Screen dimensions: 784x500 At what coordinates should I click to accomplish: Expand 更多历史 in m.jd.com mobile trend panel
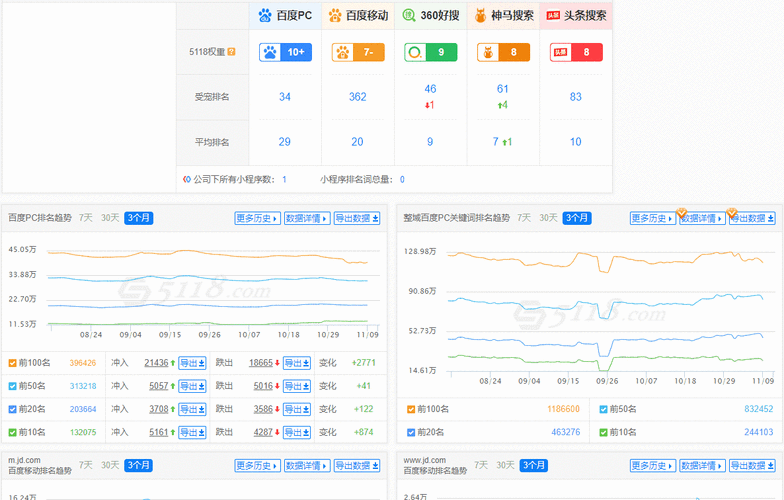(257, 466)
